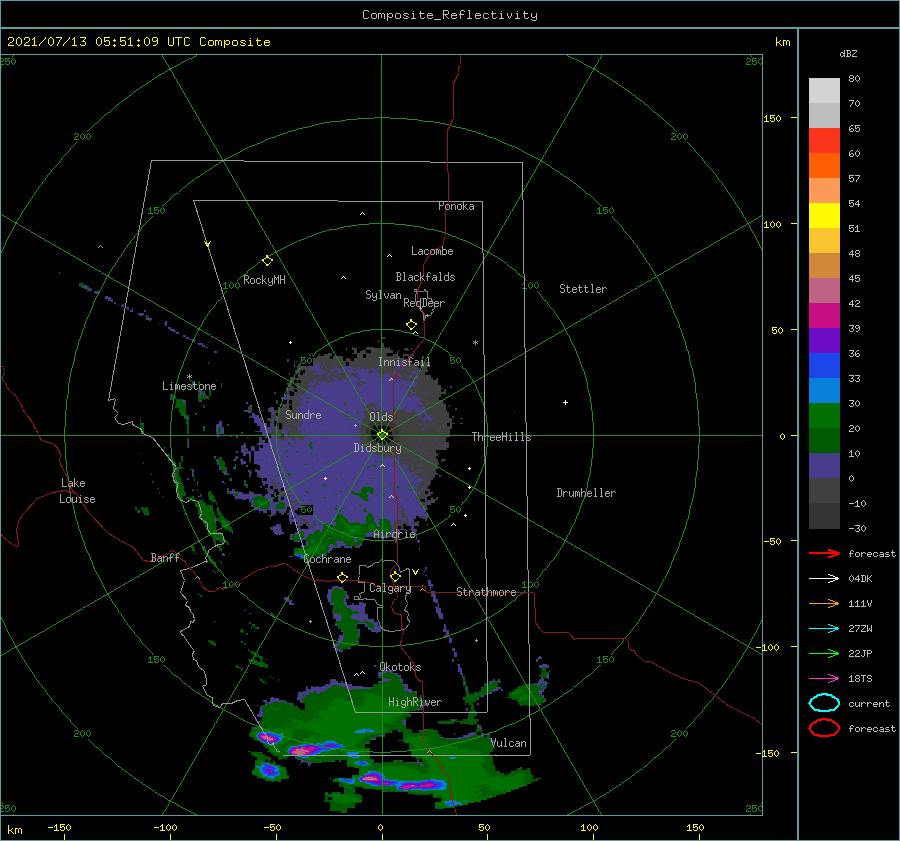The height and width of the screenshot is (841, 900).
Task: Click the Drumheller city label
Action: point(586,493)
